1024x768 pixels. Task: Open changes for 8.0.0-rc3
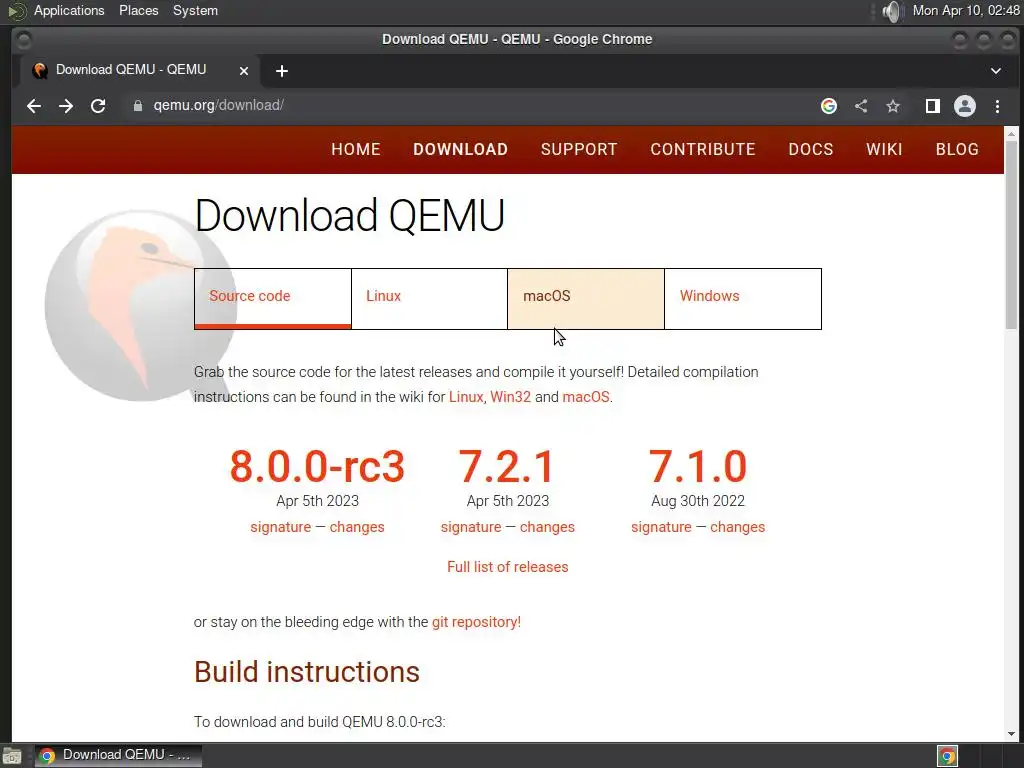tap(357, 527)
